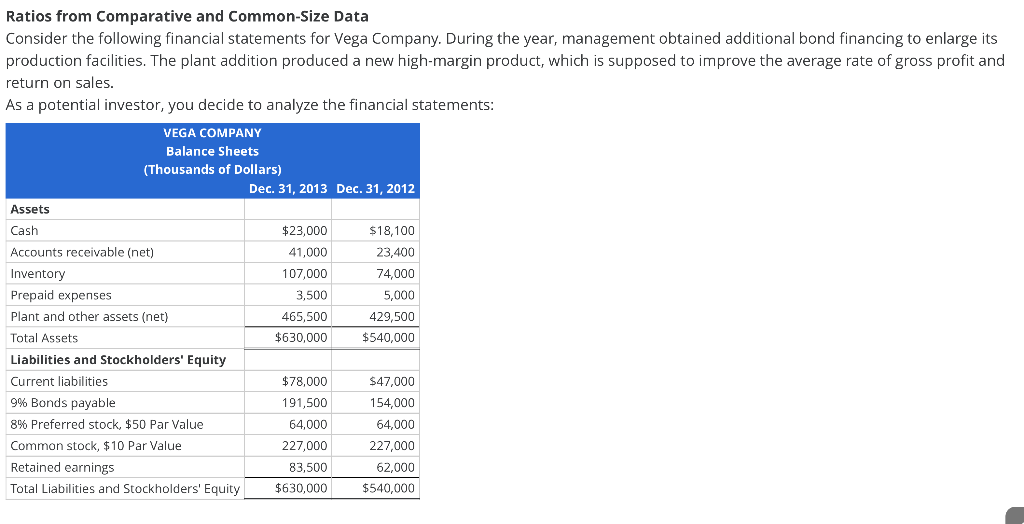Click the Accounts receivable value 41,000
The width and height of the screenshot is (1024, 524).
(308, 252)
